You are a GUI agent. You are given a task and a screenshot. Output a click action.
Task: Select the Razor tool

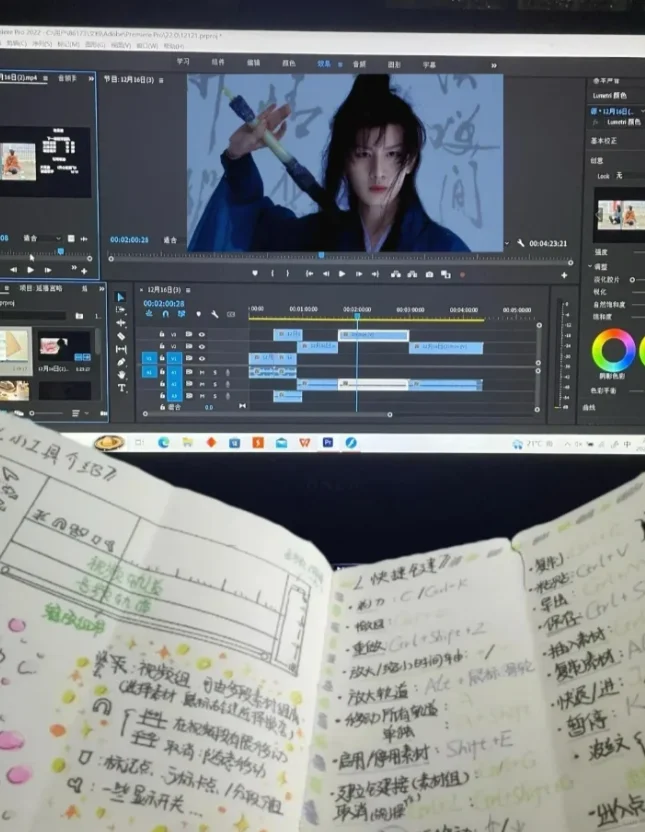coord(121,336)
